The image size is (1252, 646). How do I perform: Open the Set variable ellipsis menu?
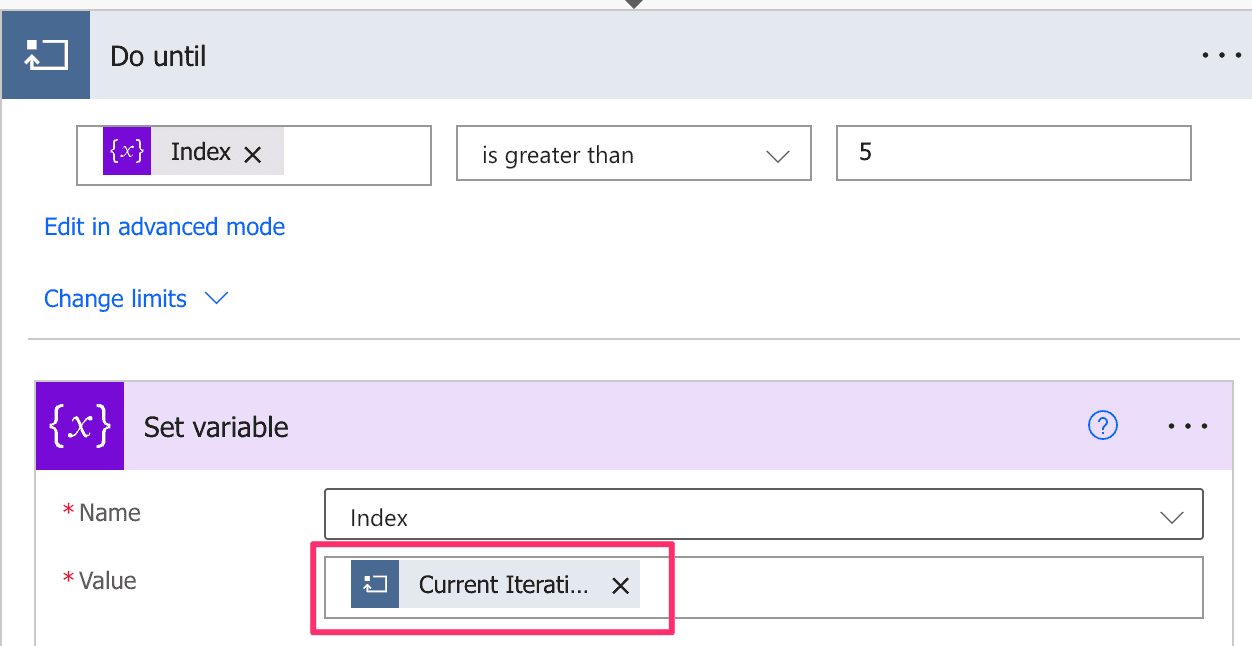[x=1188, y=426]
